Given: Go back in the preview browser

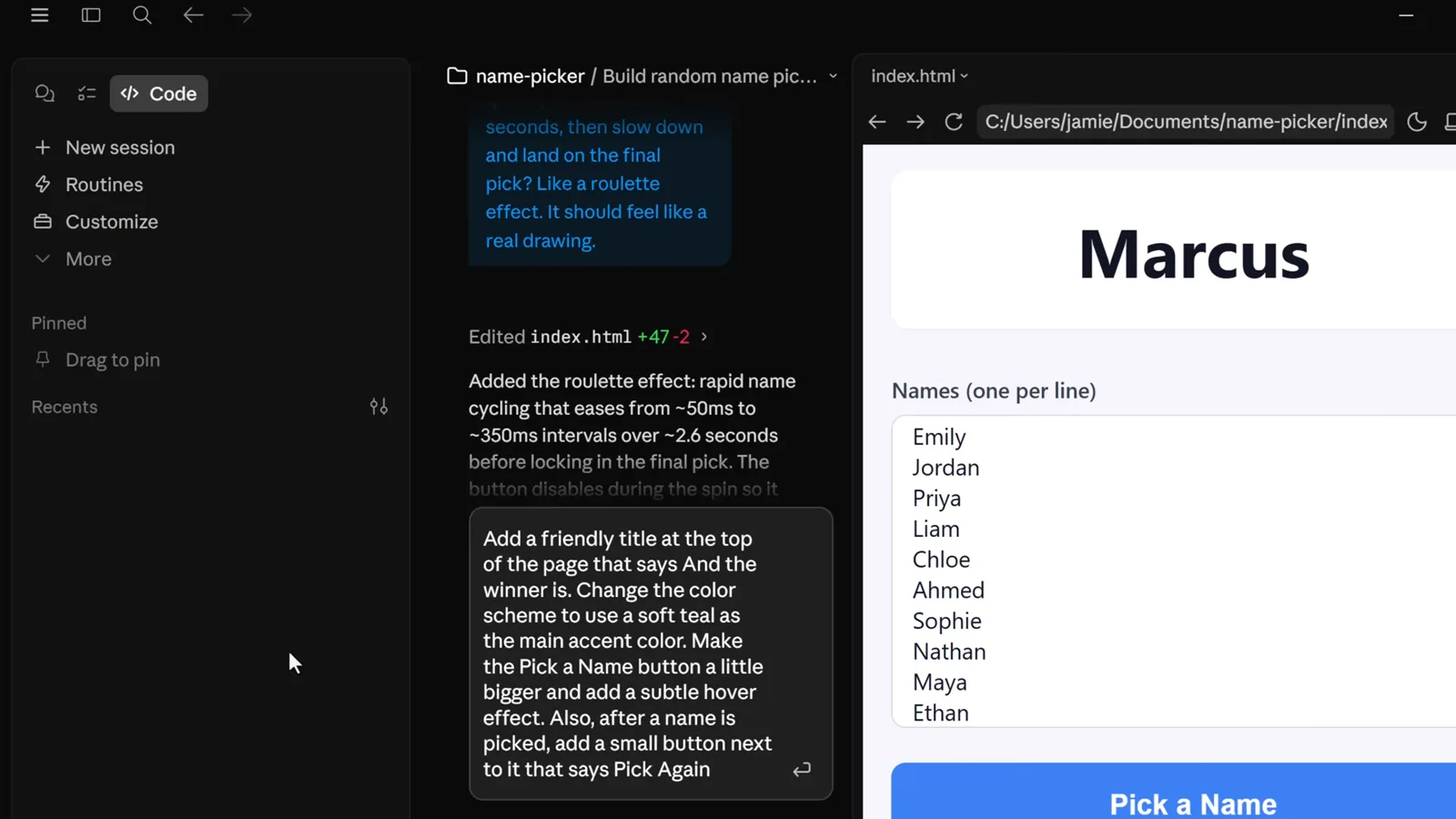Looking at the screenshot, I should pyautogui.click(x=877, y=122).
